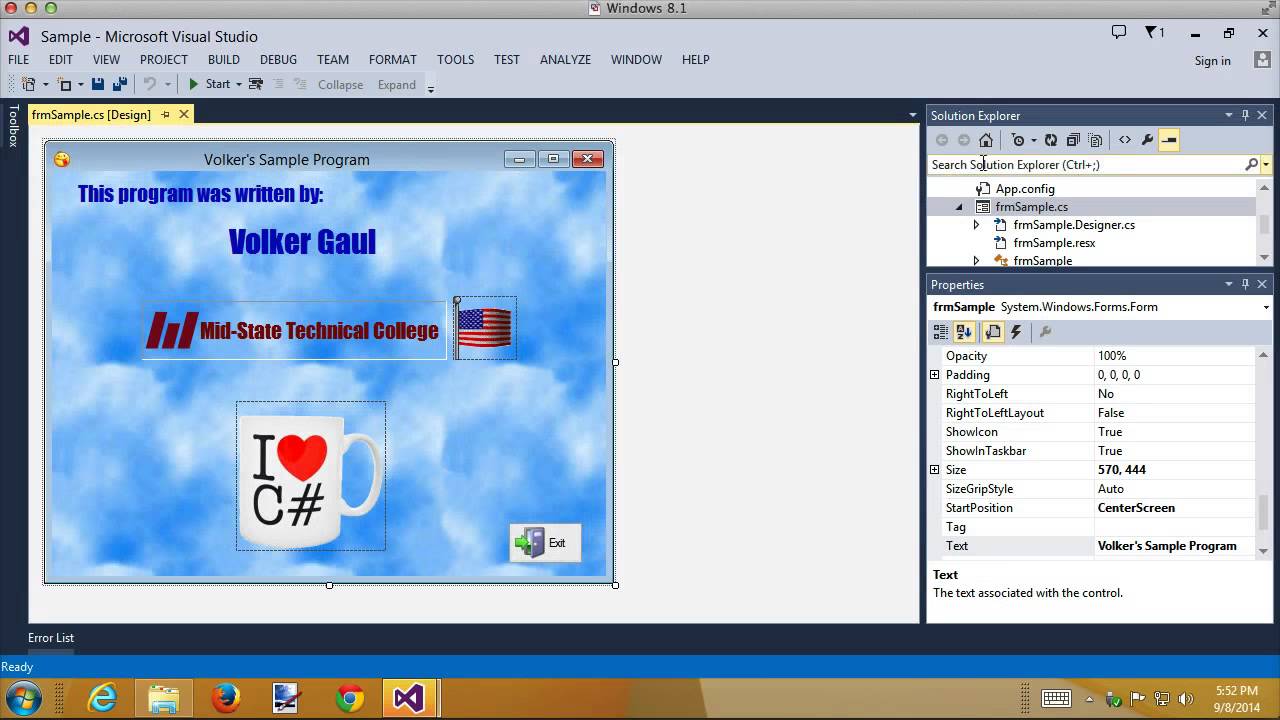Open the New Project dropdown arrow

pyautogui.click(x=45, y=85)
